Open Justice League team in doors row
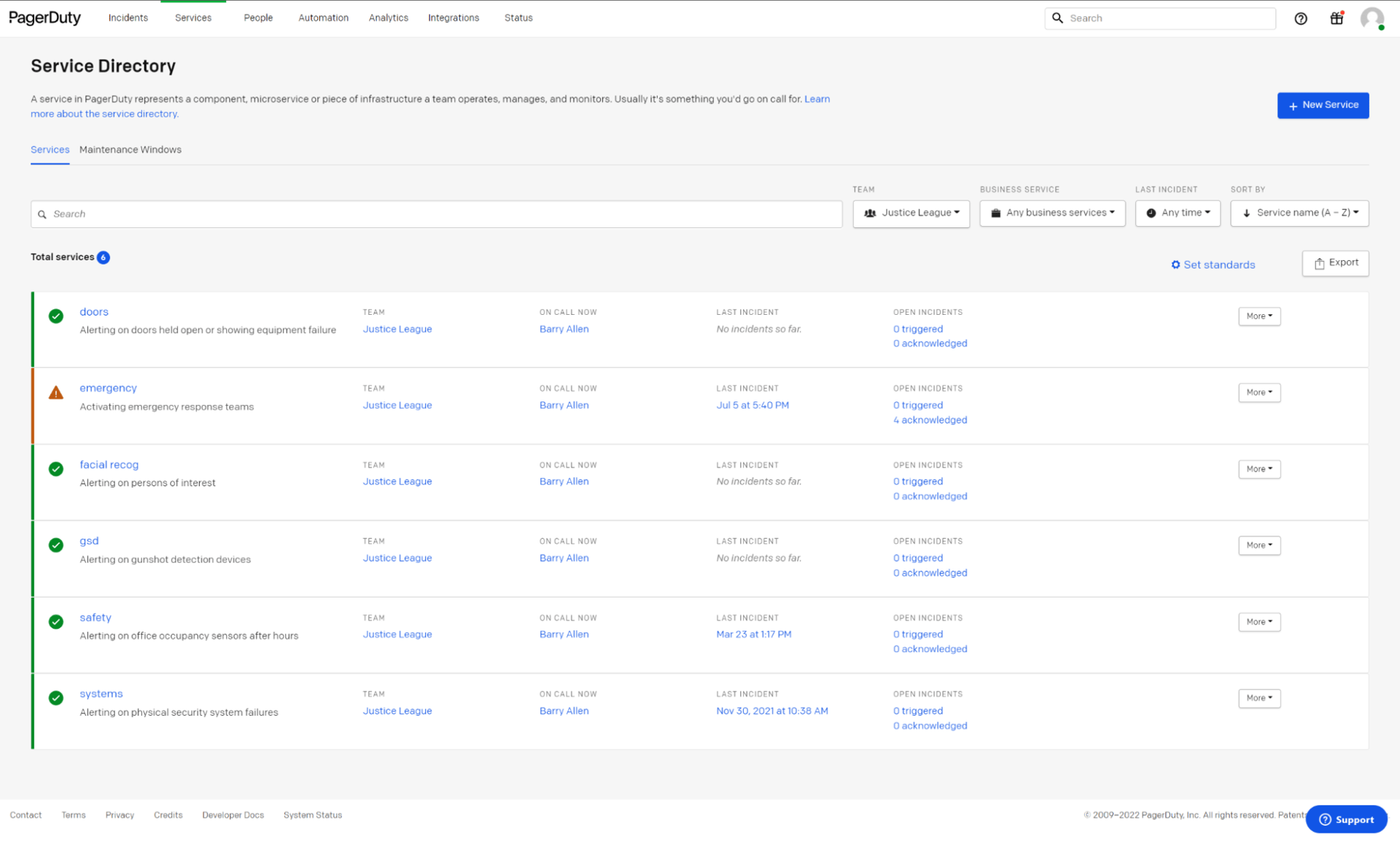The image size is (1400, 841). pos(397,329)
